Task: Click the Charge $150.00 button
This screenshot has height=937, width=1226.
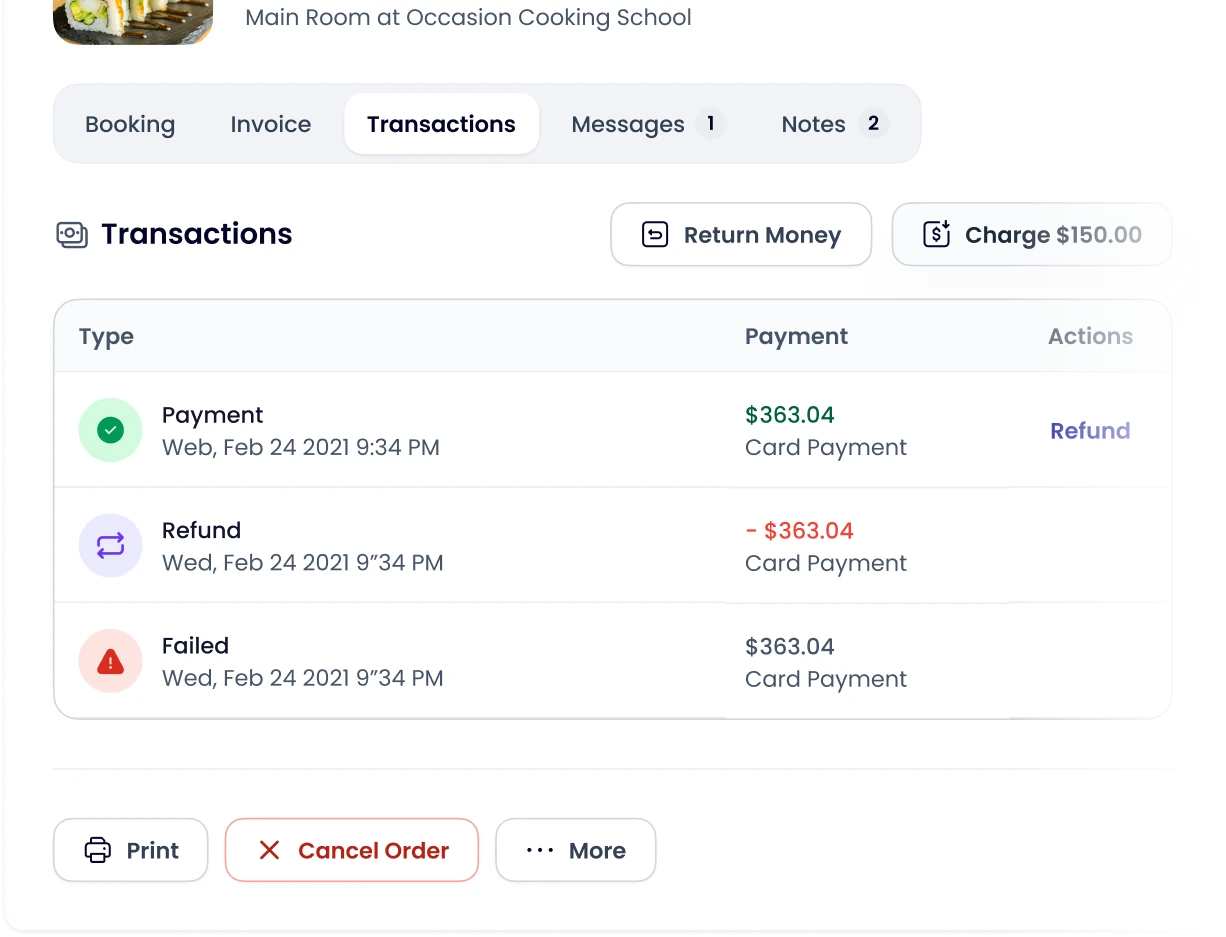Action: pyautogui.click(x=1032, y=235)
